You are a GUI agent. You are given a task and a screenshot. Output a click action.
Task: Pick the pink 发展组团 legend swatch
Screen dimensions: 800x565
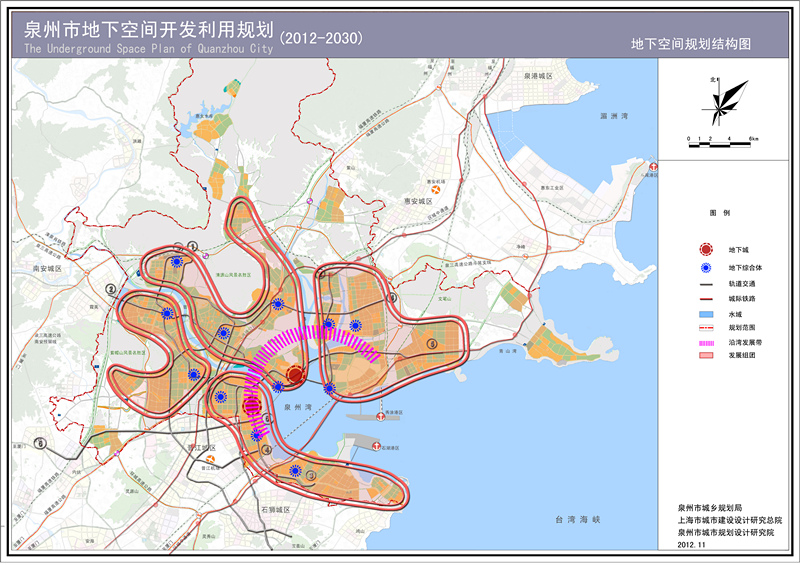point(705,355)
